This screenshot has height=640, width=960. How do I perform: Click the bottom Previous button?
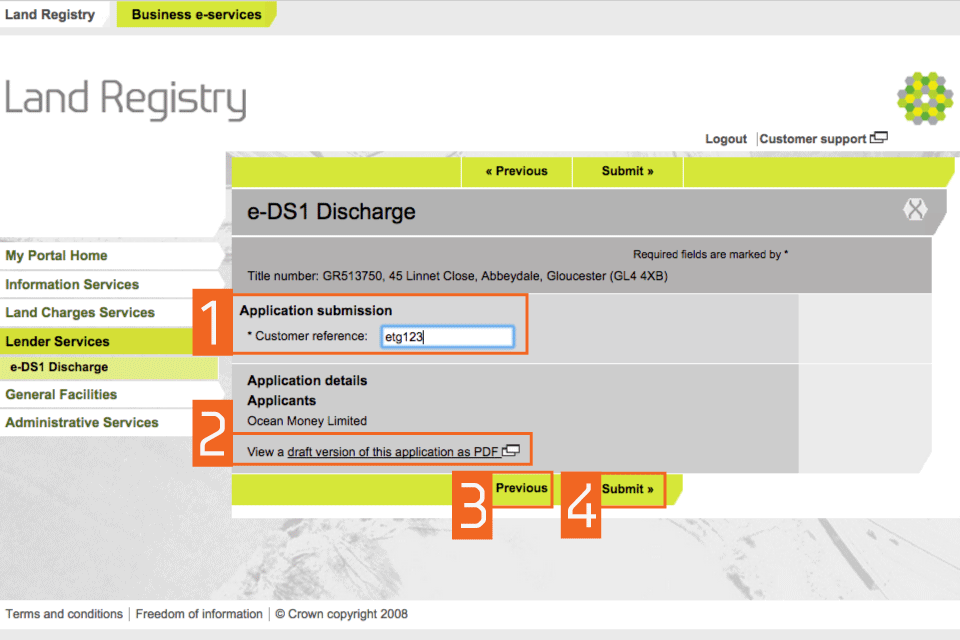[522, 488]
